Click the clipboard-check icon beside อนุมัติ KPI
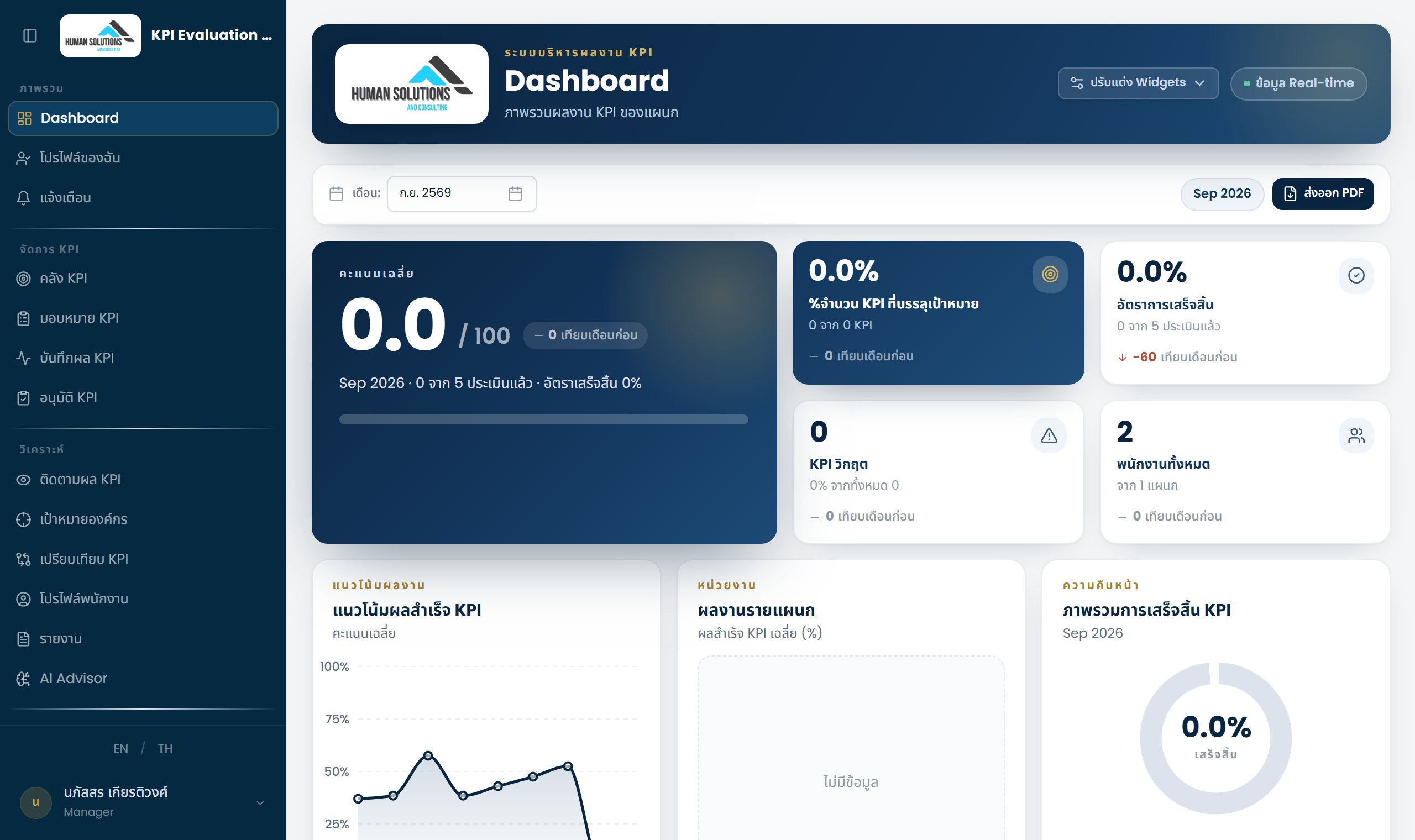The height and width of the screenshot is (840, 1415). (x=23, y=398)
